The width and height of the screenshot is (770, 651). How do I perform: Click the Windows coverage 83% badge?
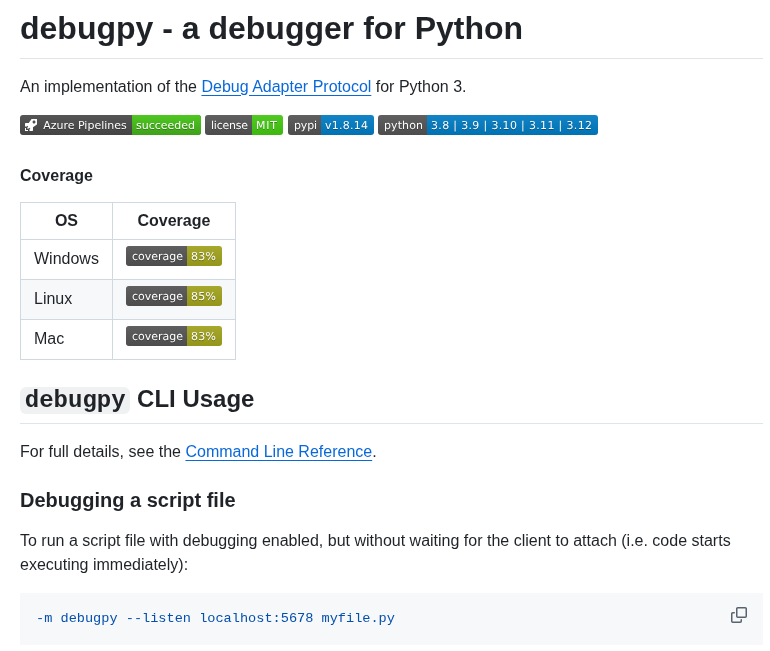point(174,256)
